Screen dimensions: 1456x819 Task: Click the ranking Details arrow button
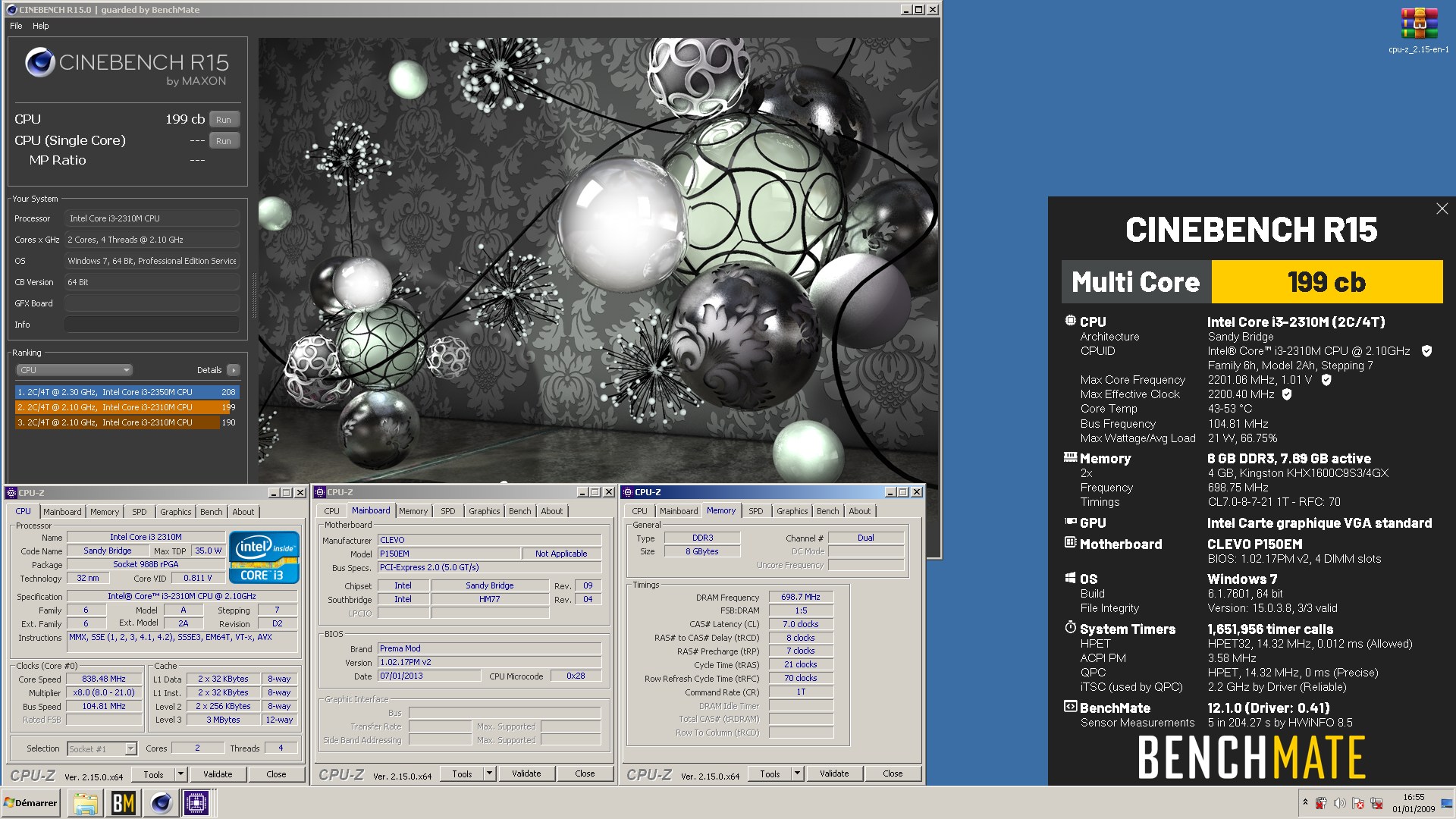233,370
